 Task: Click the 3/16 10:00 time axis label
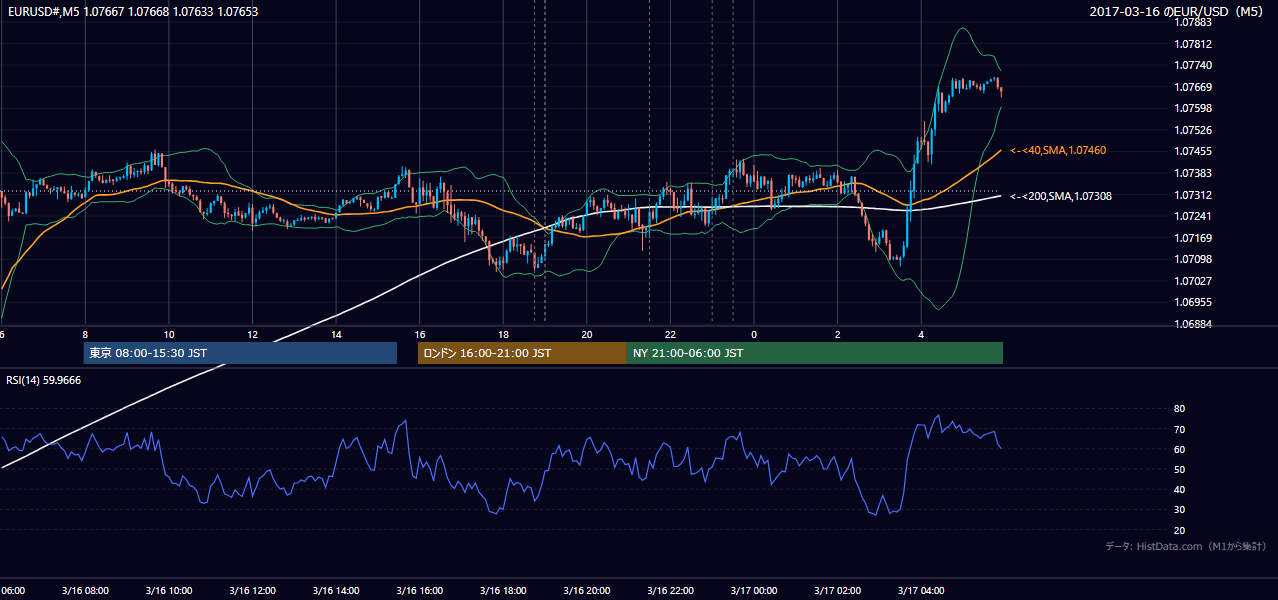(169, 591)
